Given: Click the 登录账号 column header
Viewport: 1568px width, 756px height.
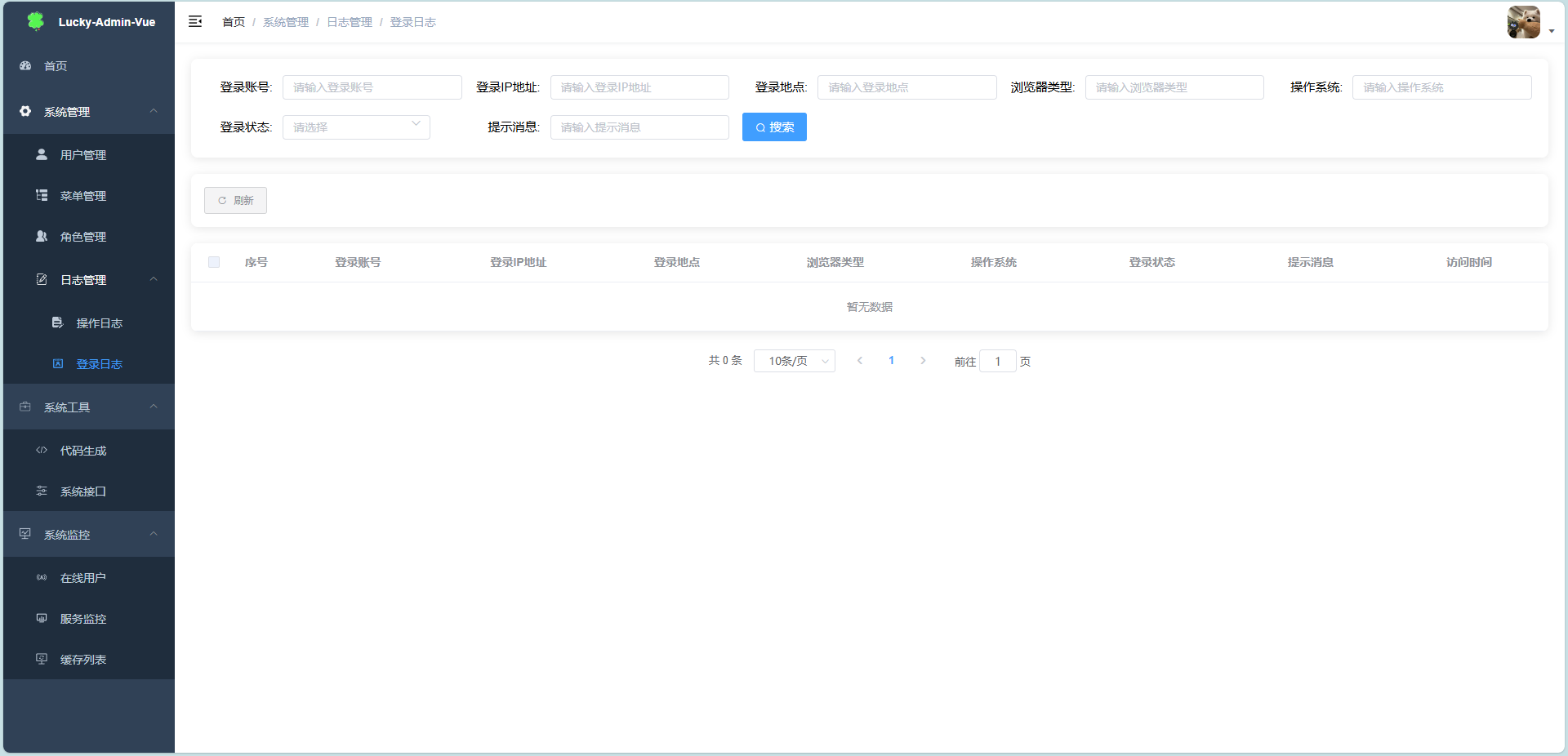Looking at the screenshot, I should [x=358, y=262].
